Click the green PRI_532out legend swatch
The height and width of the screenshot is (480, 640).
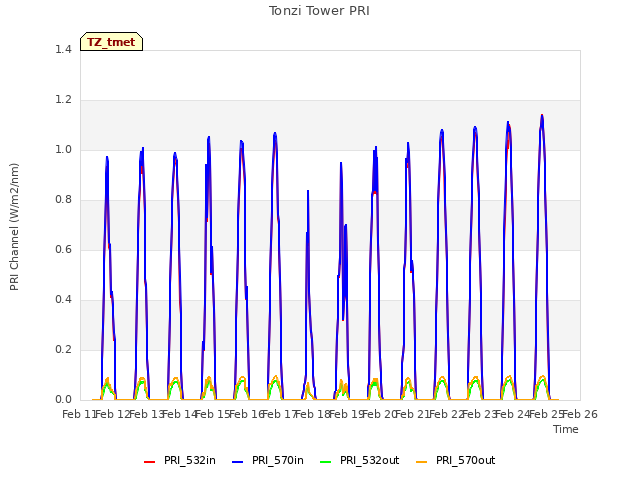[x=326, y=462]
